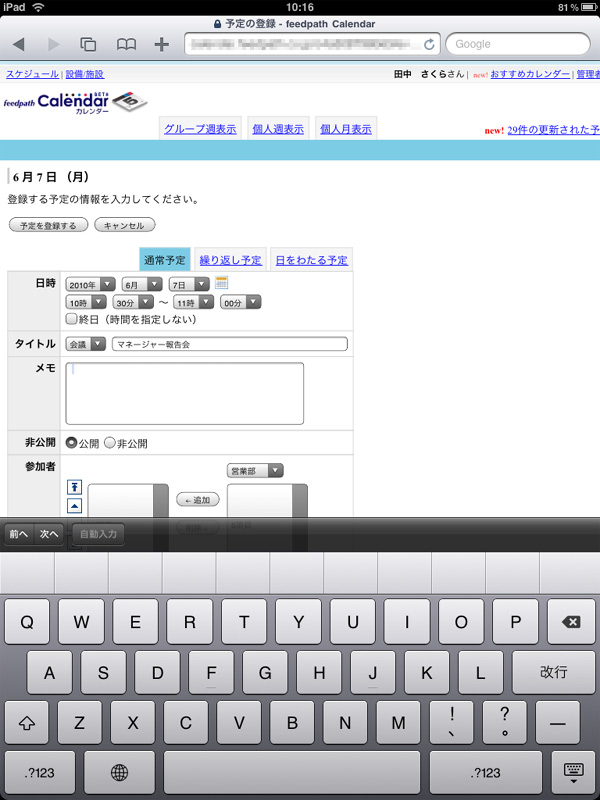The width and height of the screenshot is (600, 800).
Task: Switch to the 繰り返し予定 tab
Action: click(x=231, y=260)
